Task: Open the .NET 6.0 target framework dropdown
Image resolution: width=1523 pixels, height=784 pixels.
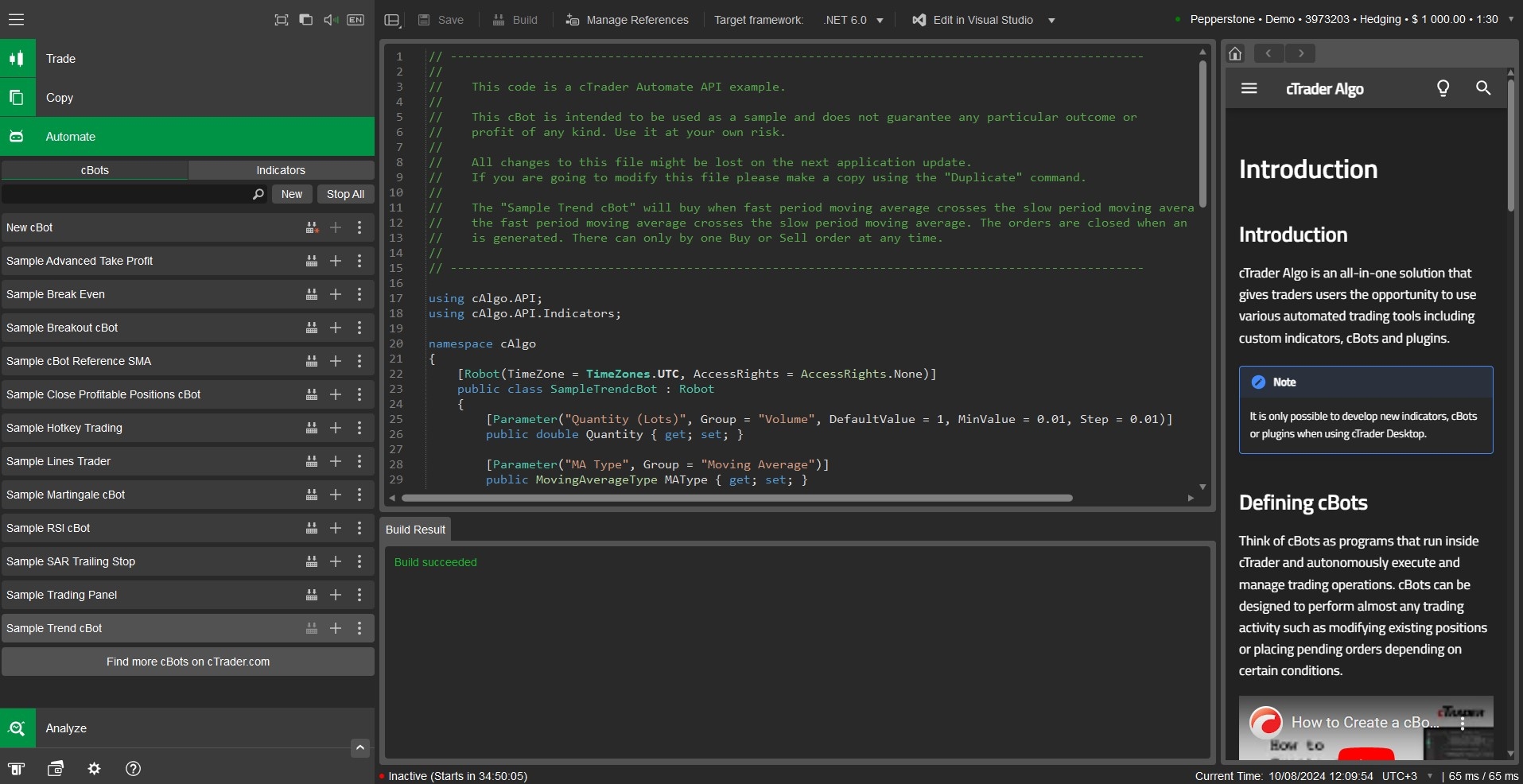Action: (854, 20)
